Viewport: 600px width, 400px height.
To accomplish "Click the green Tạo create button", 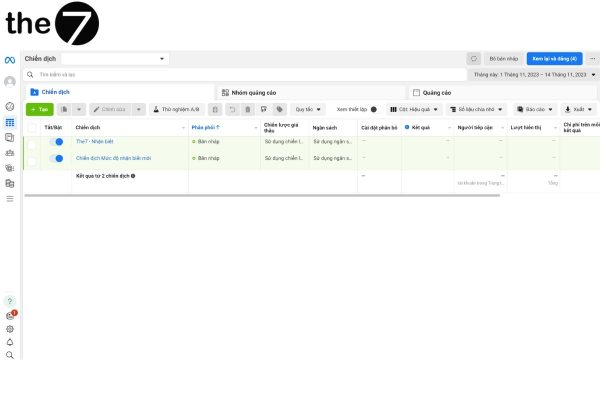I will [40, 109].
